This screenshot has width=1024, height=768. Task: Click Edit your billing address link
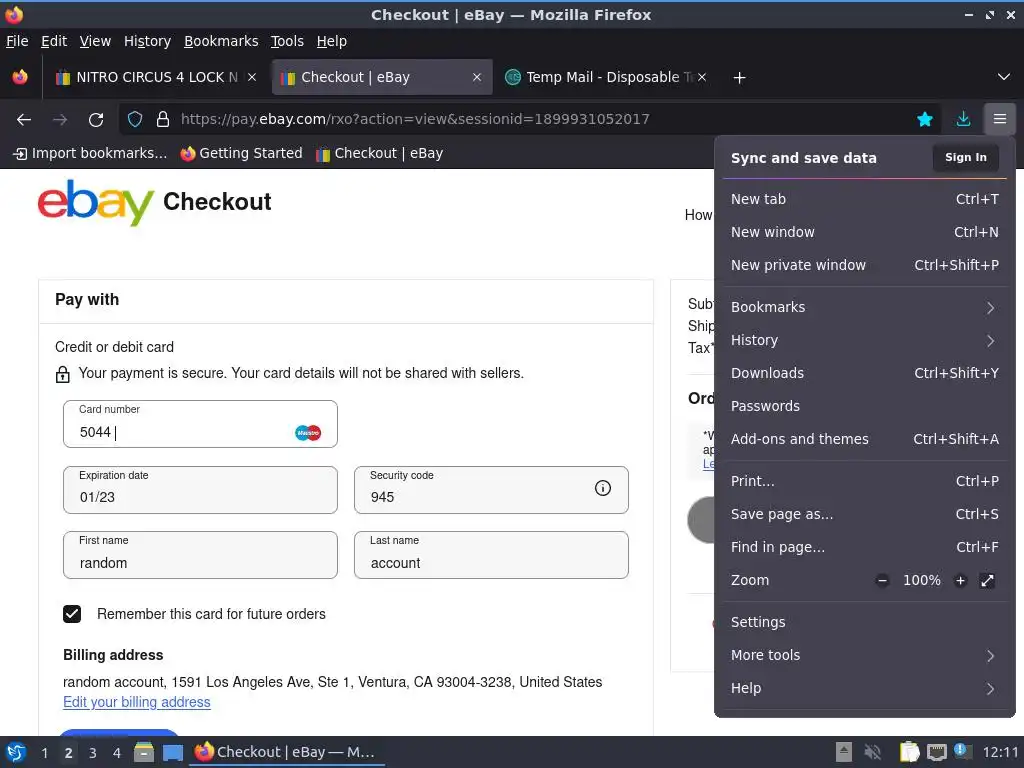click(136, 702)
